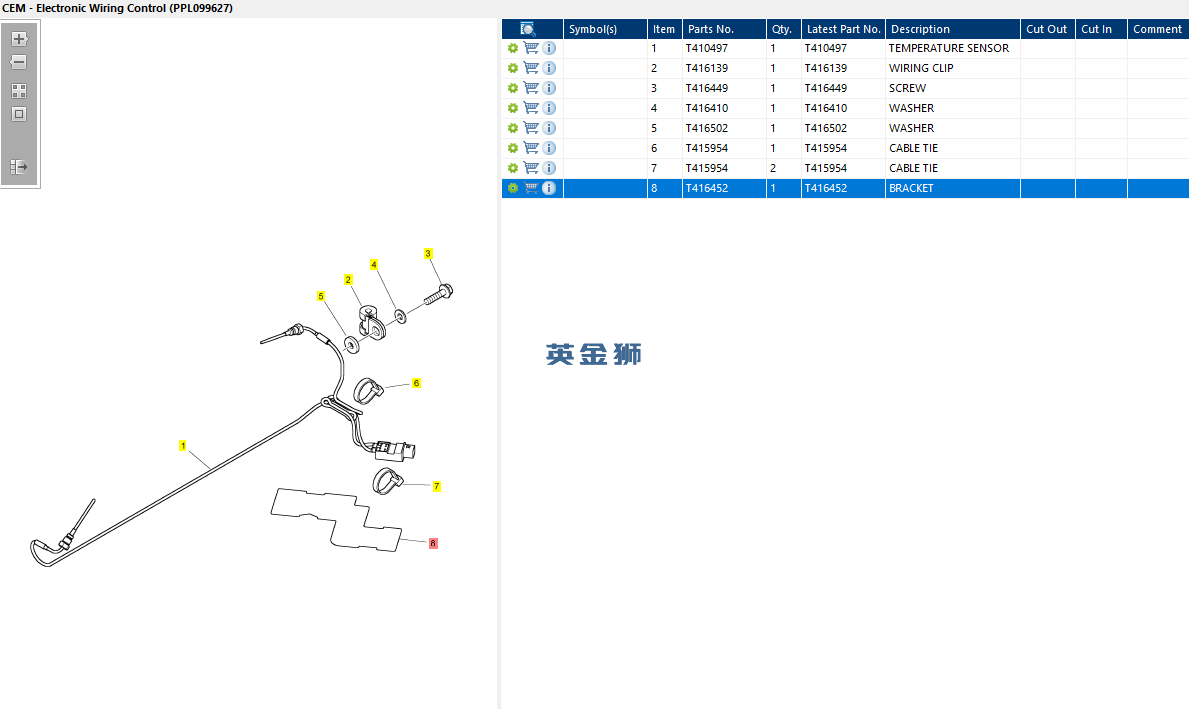This screenshot has width=1189, height=709.
Task: Sort by Parts No. column header
Action: click(724, 29)
